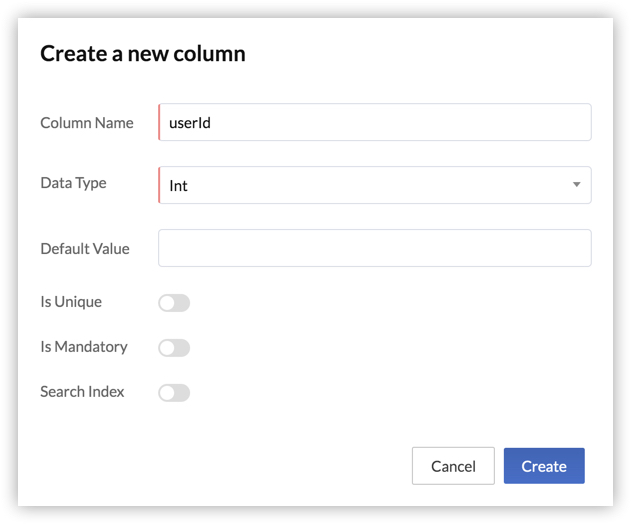
Task: Click the "Search Index" label text
Action: [82, 392]
